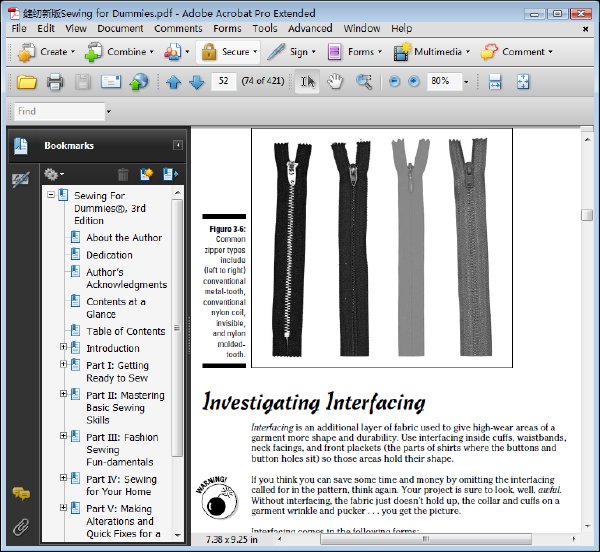Jump to Table of Contents bookmark
The width and height of the screenshot is (600, 552).
point(126,331)
